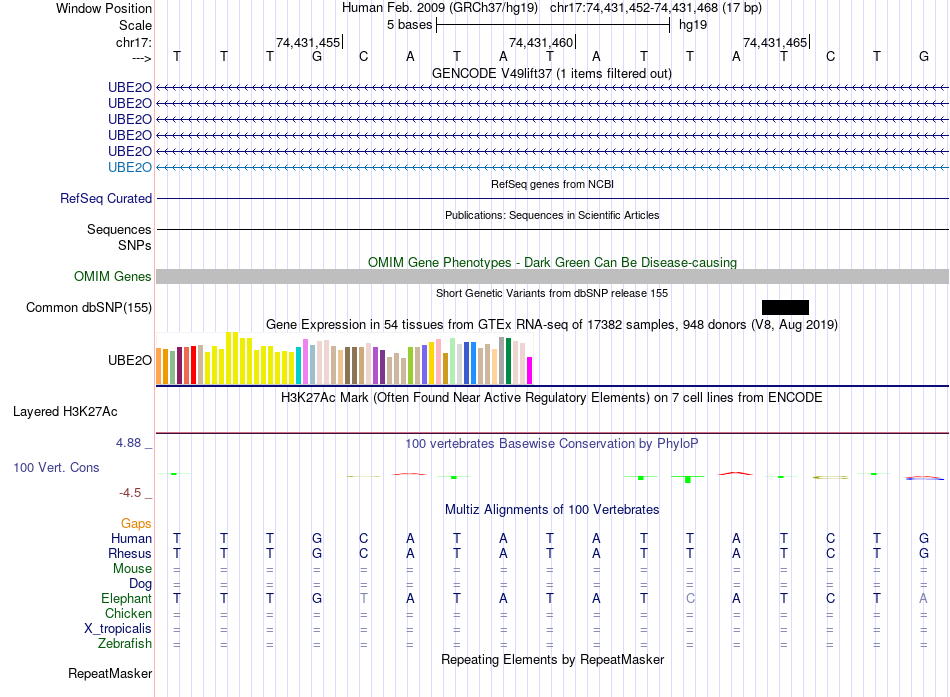950x697 pixels.
Task: Click the hg19 label beside the scale bar
Action: 693,25
